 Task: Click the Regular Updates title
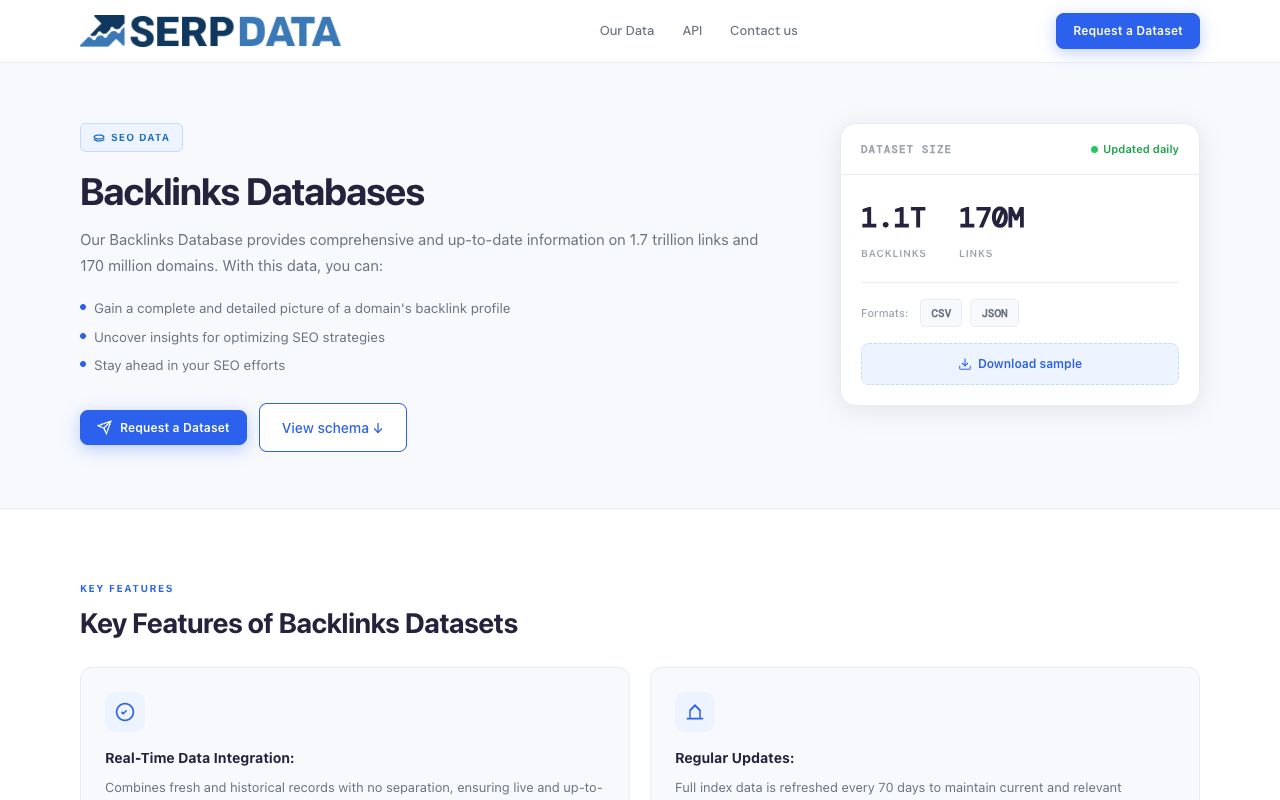pyautogui.click(x=734, y=758)
